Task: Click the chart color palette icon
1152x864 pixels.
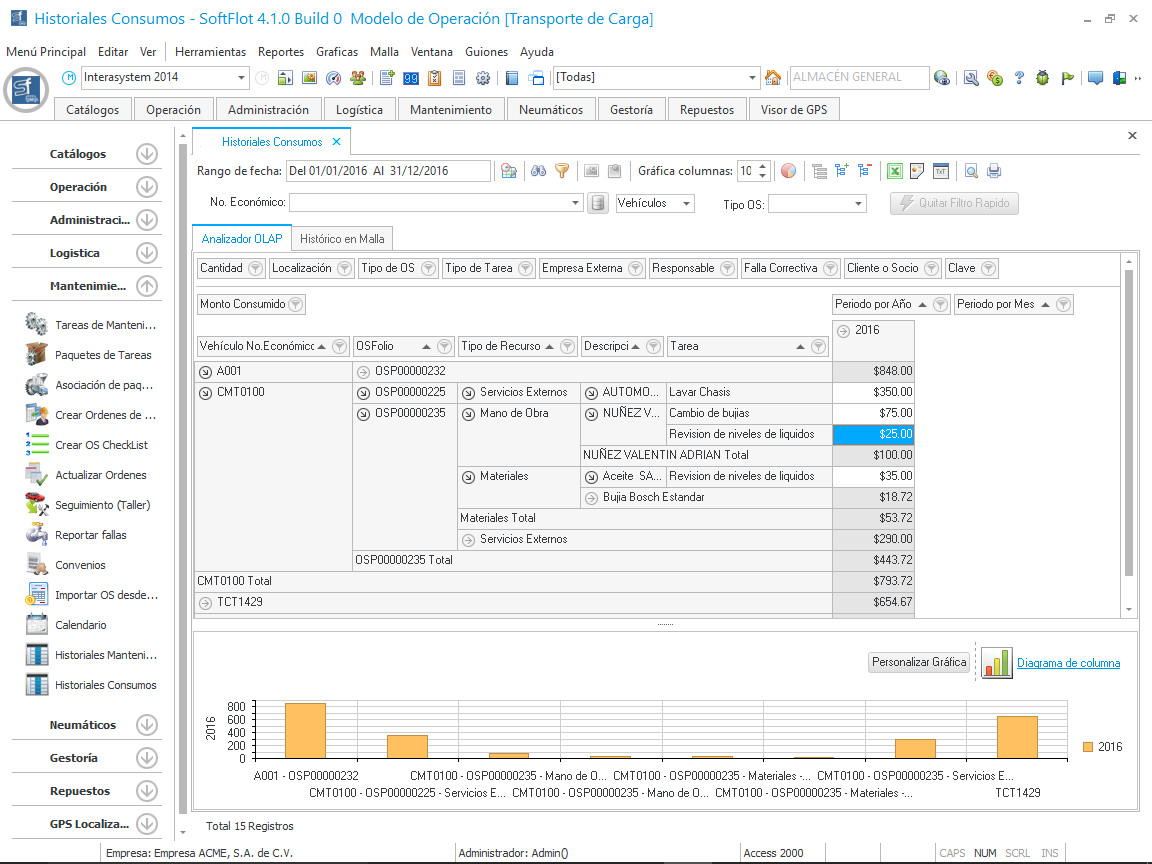Action: click(x=789, y=171)
